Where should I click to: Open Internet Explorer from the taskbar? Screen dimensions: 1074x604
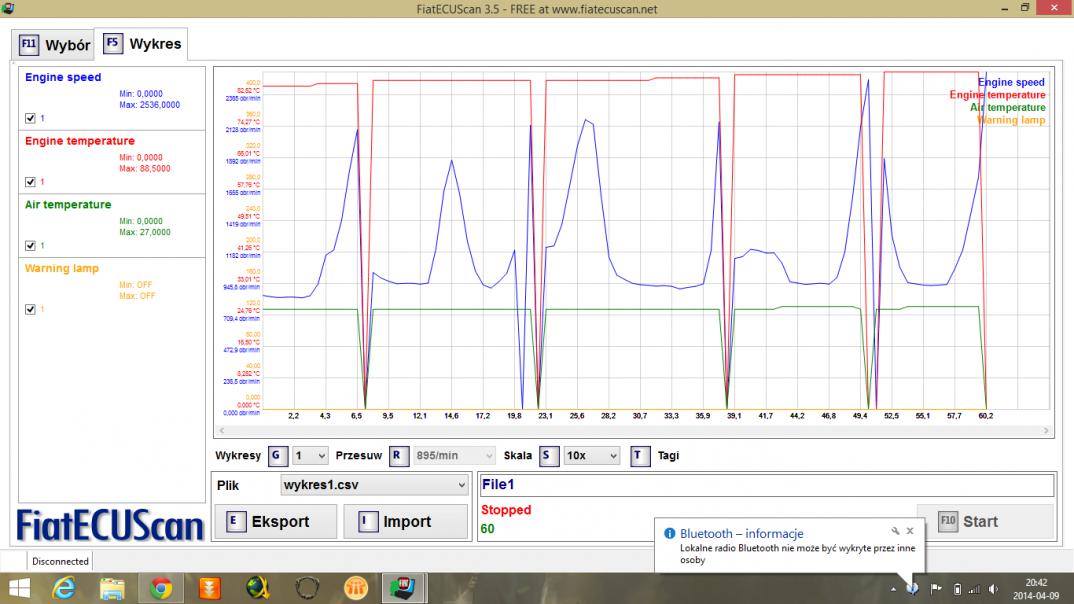66,588
